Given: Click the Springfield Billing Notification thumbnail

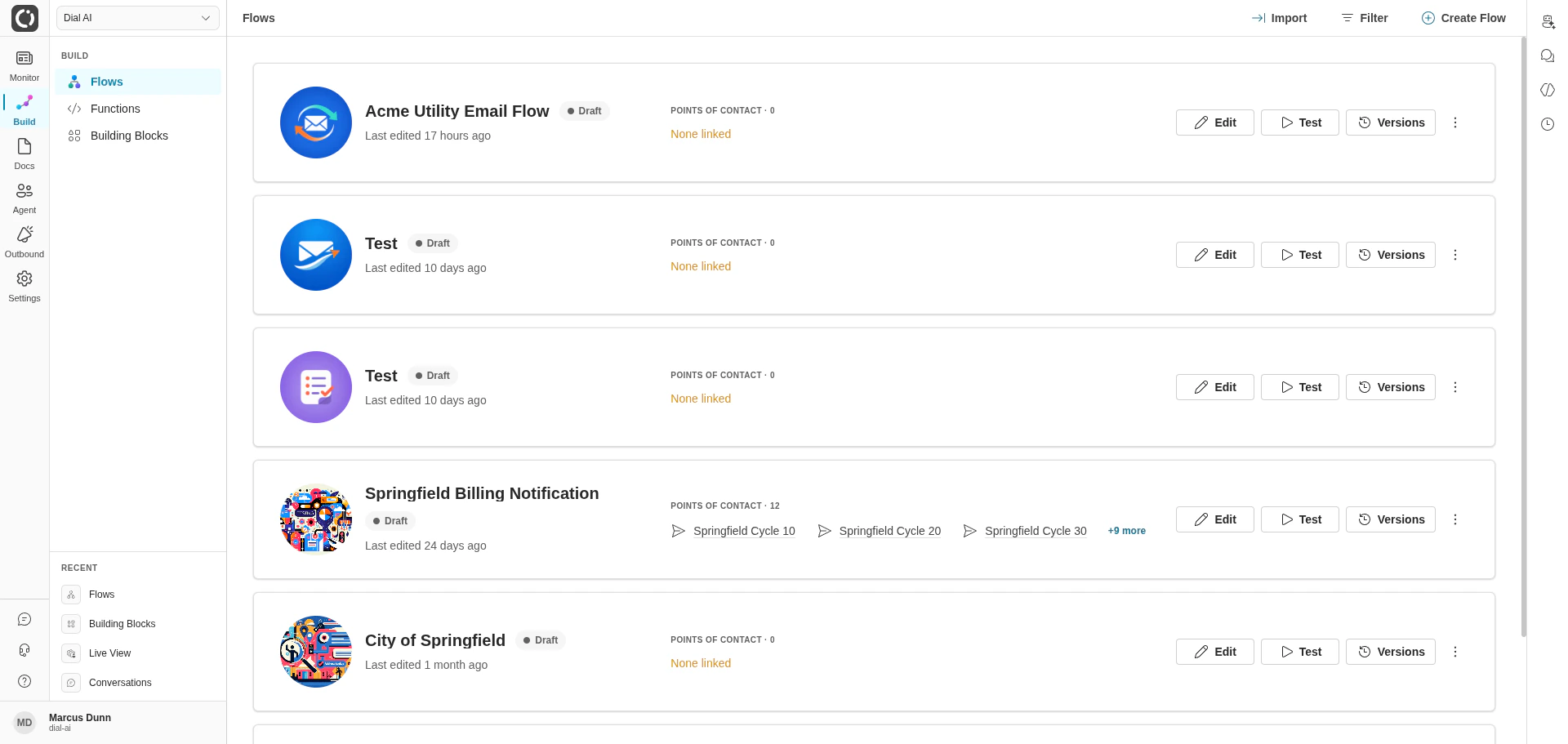Looking at the screenshot, I should coord(316,519).
